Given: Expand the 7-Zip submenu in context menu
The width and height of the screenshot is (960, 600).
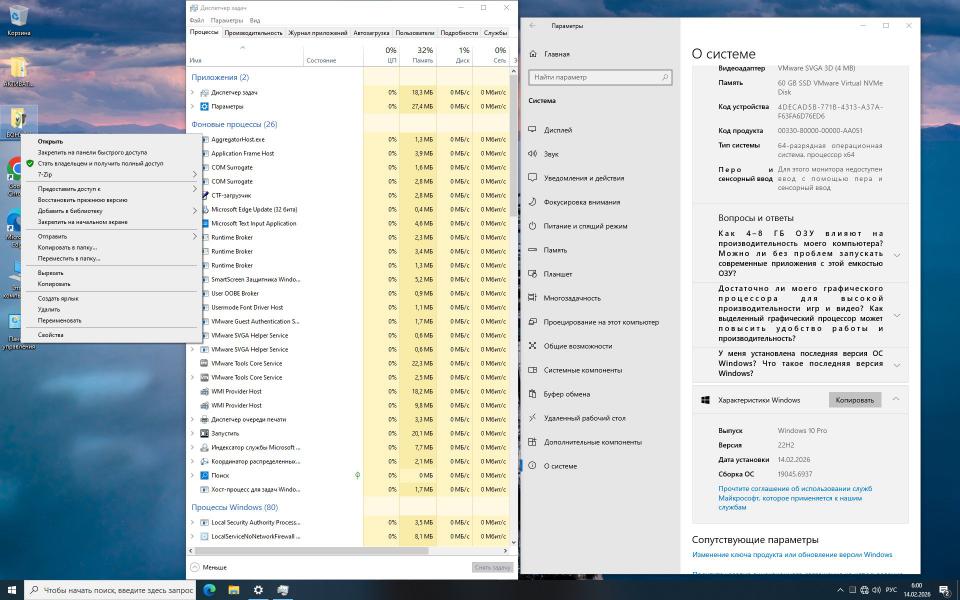Looking at the screenshot, I should point(194,174).
